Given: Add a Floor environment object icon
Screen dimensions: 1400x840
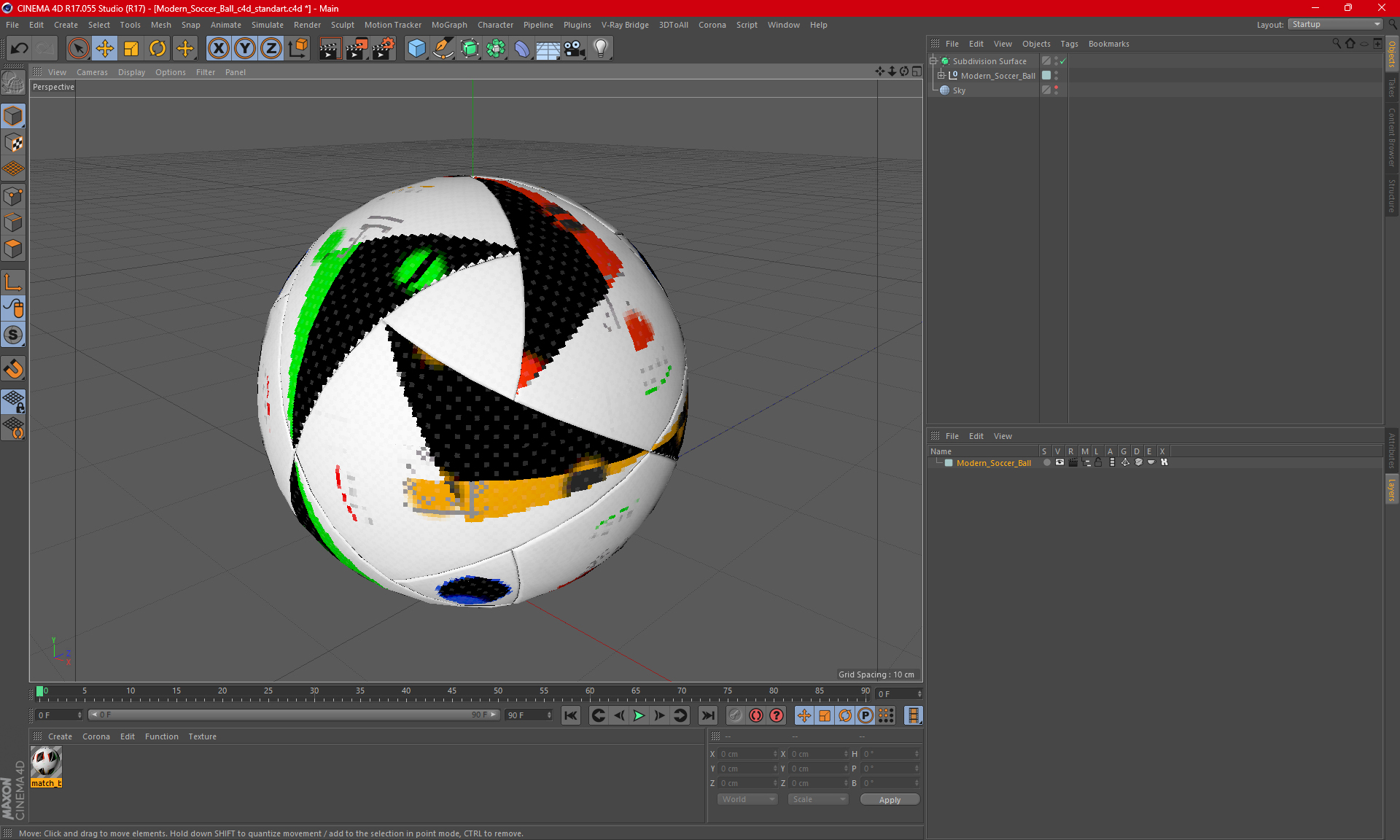Looking at the screenshot, I should pos(548,49).
